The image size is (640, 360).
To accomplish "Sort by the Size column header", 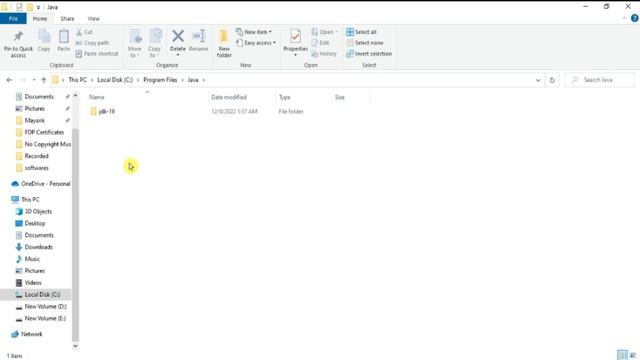I will (340, 97).
